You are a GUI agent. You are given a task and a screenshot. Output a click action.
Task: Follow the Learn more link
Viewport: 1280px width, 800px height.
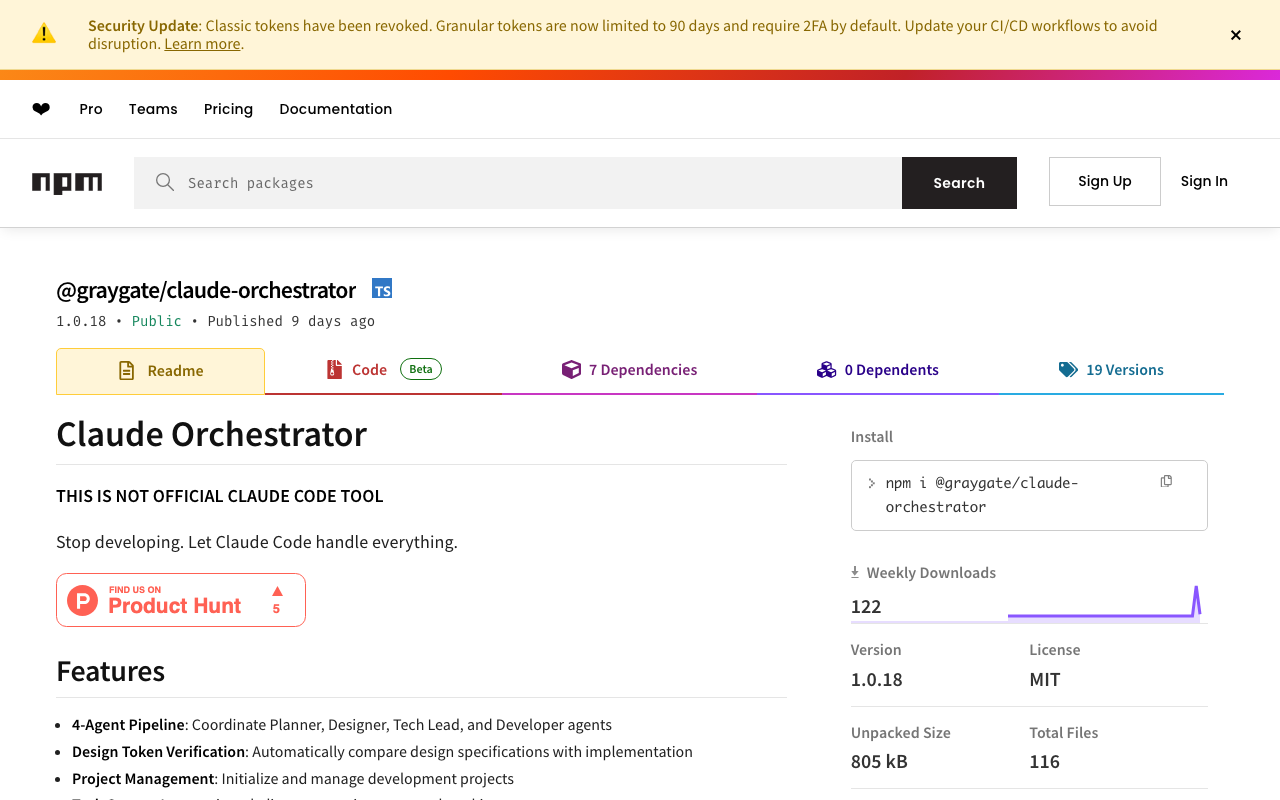click(202, 44)
